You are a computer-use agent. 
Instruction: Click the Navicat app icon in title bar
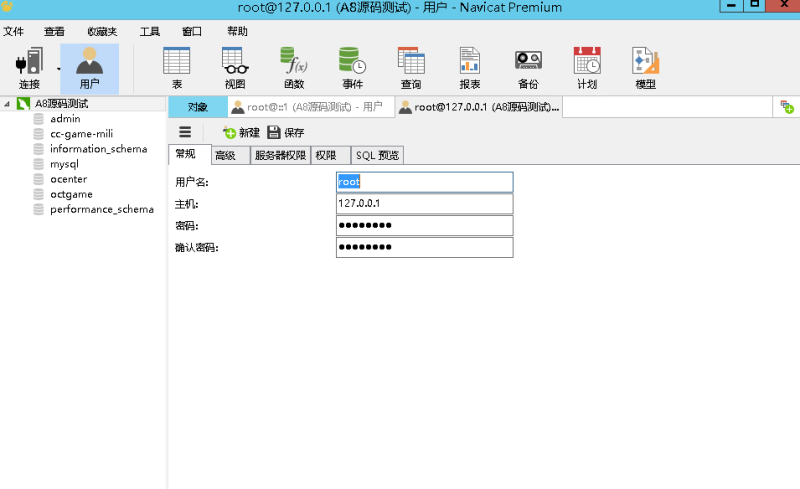point(7,6)
